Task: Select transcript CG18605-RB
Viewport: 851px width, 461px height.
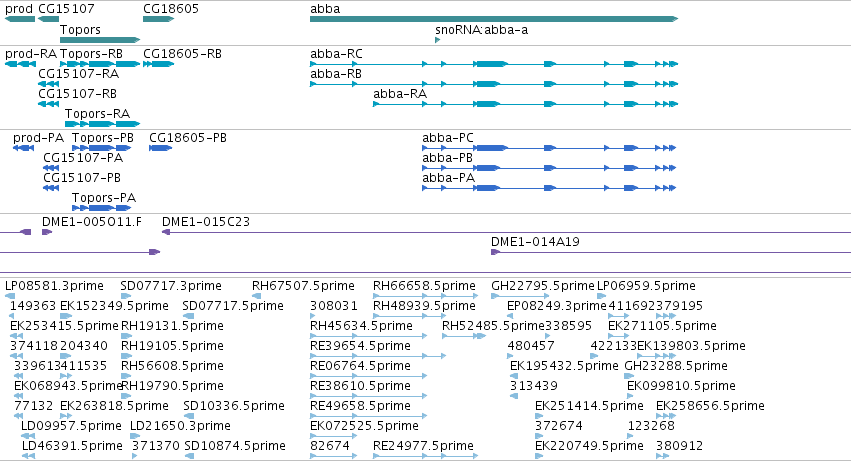Action: 182,54
